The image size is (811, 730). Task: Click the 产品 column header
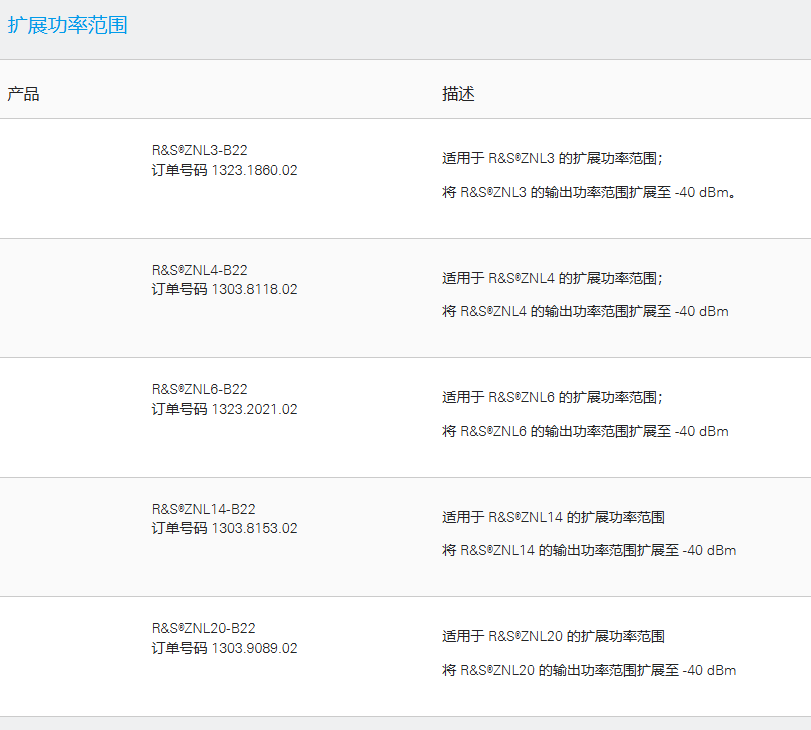tap(23, 94)
